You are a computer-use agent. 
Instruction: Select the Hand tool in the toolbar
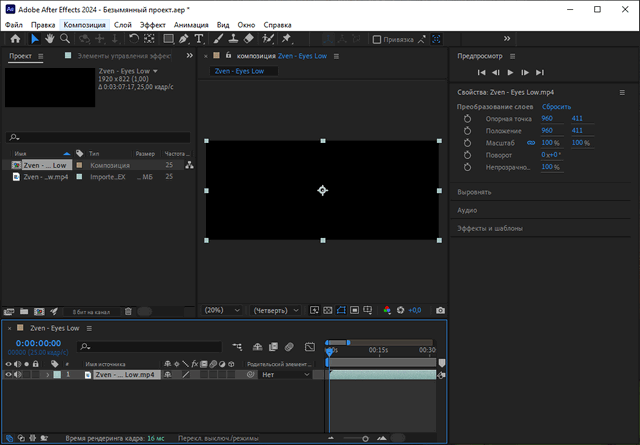coord(50,39)
